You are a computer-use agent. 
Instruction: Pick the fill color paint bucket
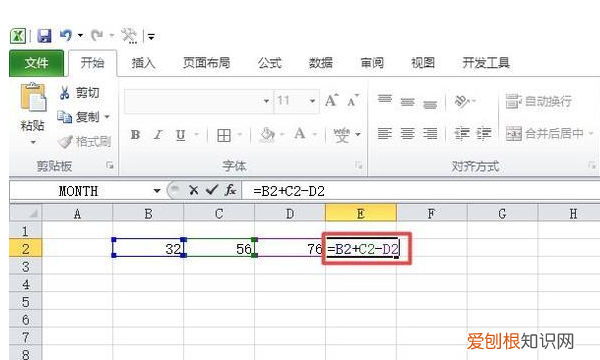pos(267,135)
